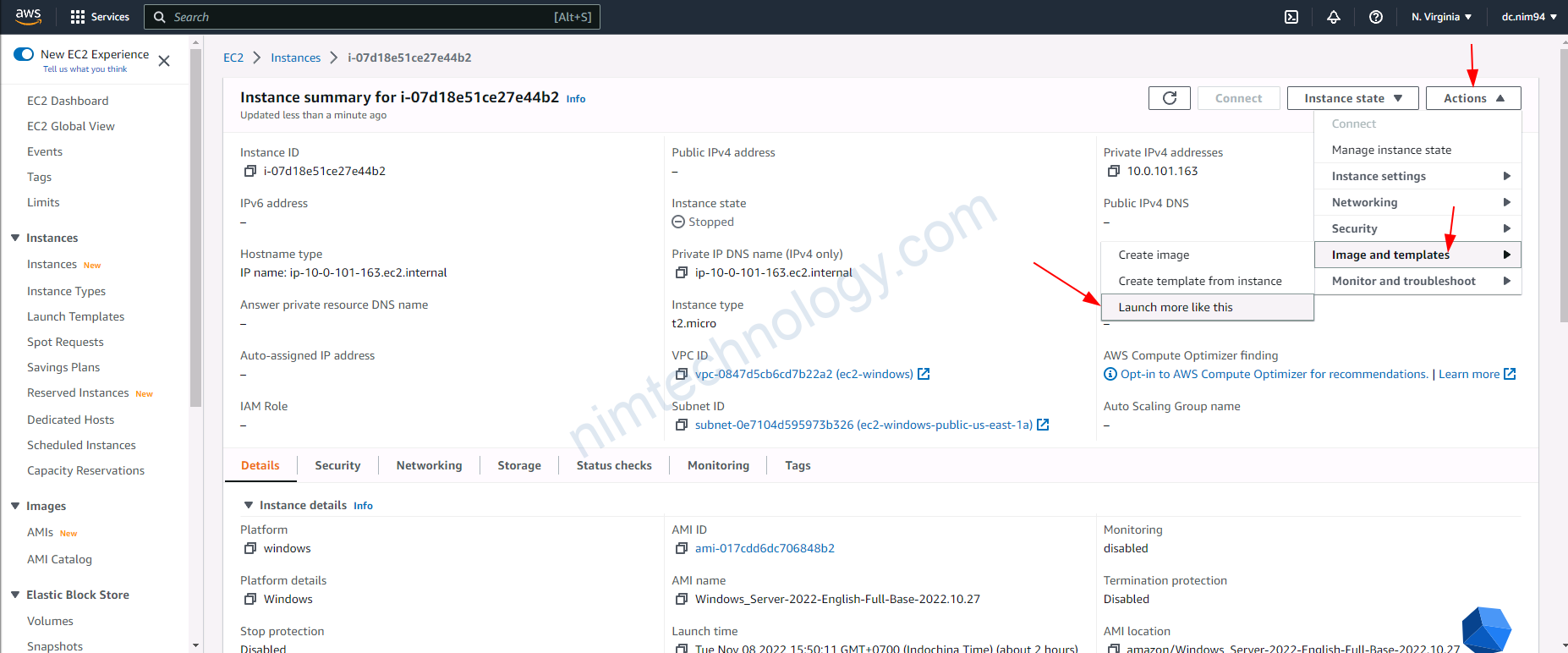
Task: Copy the private IP DNS name
Action: point(682,272)
